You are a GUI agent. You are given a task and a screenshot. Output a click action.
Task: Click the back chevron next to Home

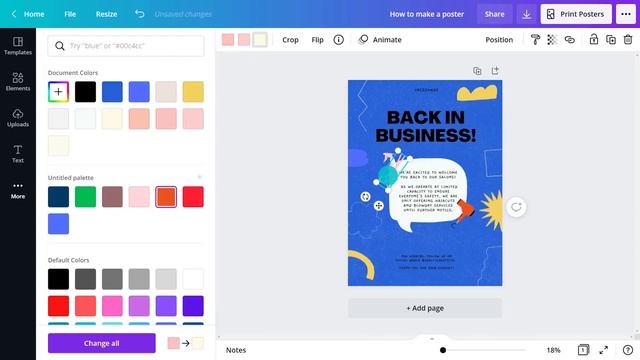tap(13, 14)
